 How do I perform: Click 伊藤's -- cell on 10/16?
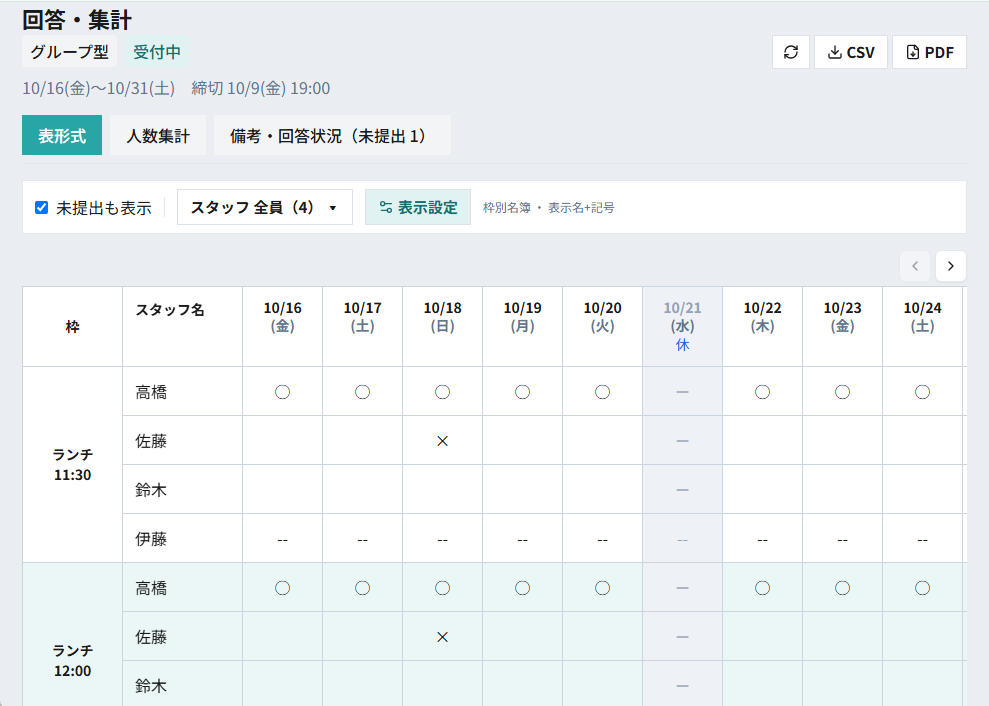click(283, 539)
